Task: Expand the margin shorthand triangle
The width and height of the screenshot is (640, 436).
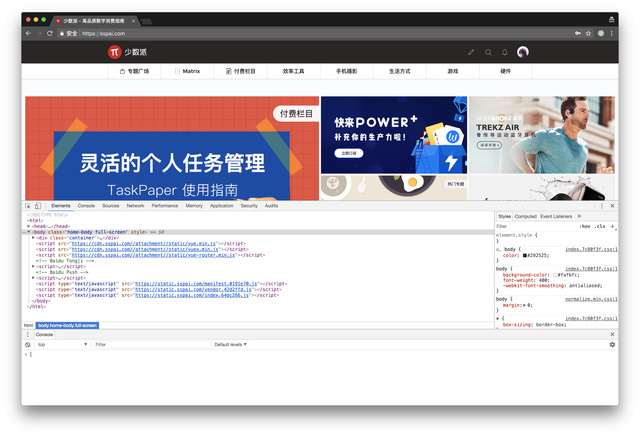Action: [x=525, y=305]
